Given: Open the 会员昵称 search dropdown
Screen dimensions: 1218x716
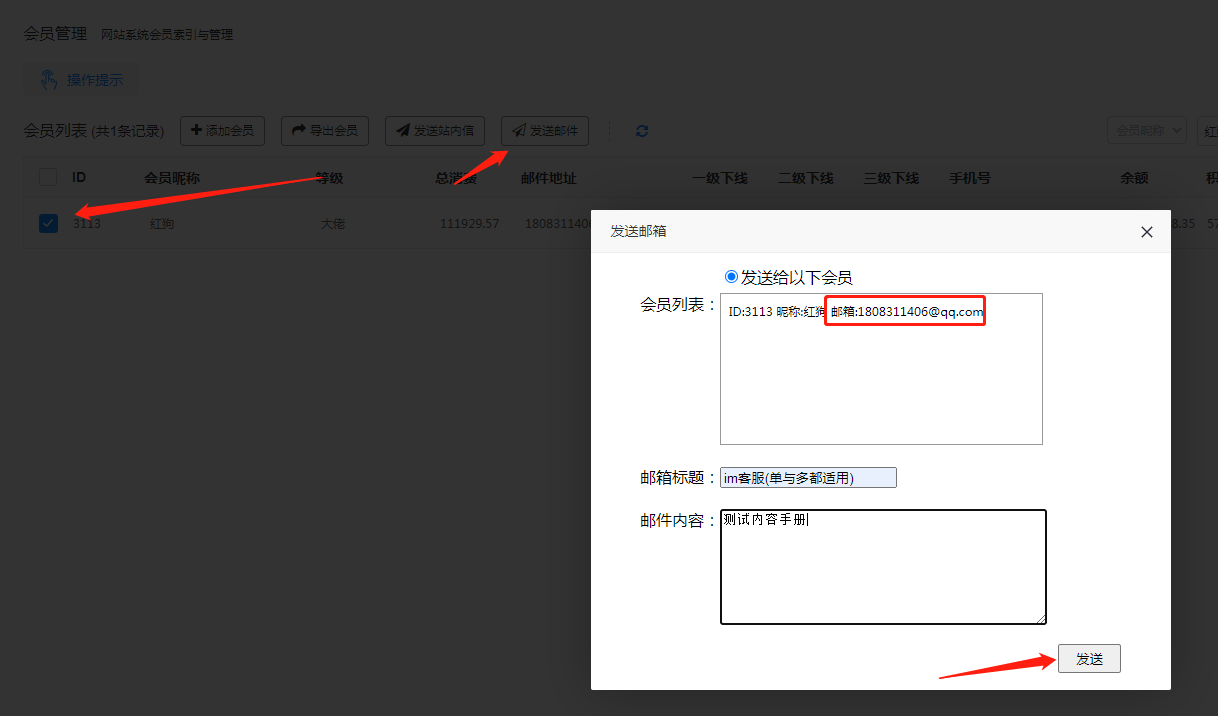Looking at the screenshot, I should point(1146,131).
